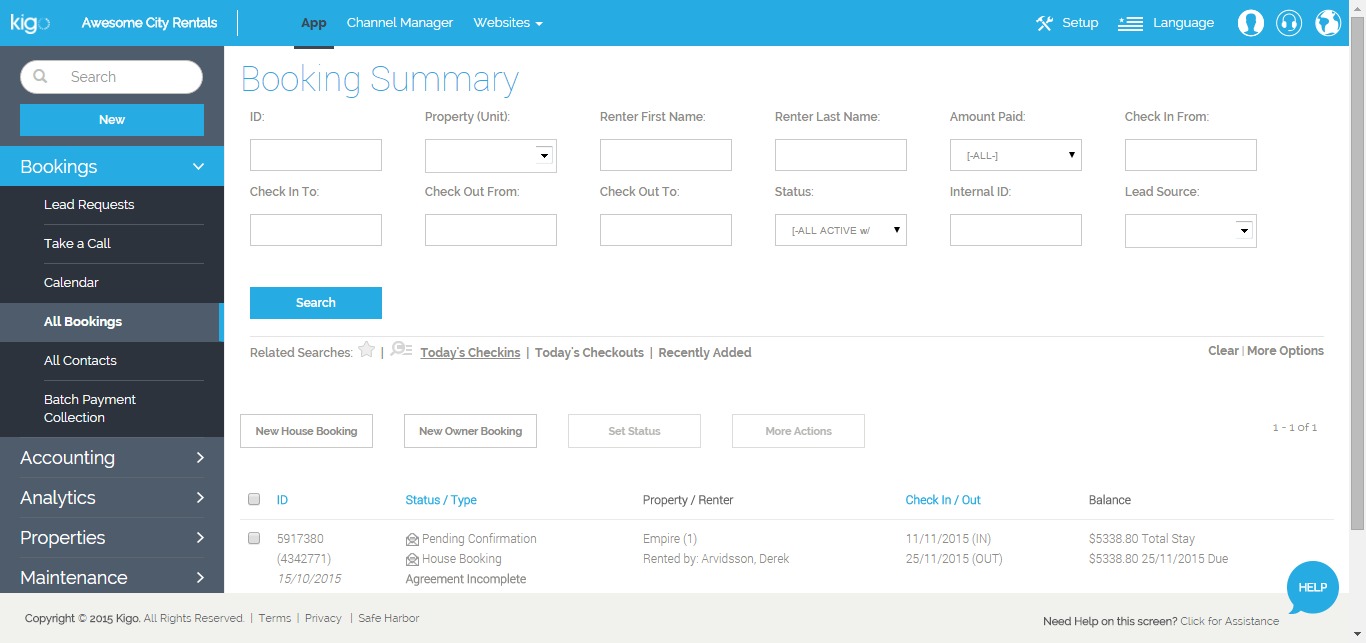Open the Today's Checkouts related search
The height and width of the screenshot is (643, 1366).
[589, 353]
